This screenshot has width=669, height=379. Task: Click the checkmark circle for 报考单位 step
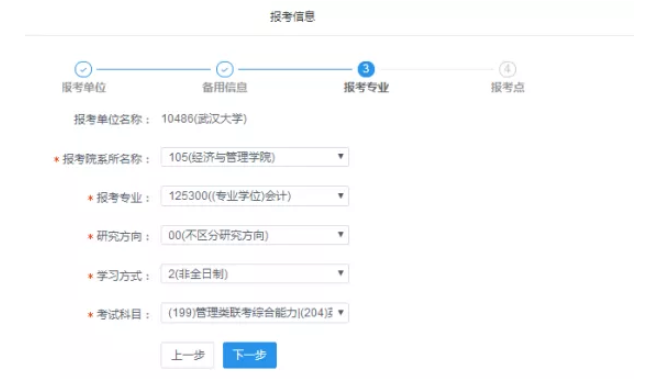(83, 69)
